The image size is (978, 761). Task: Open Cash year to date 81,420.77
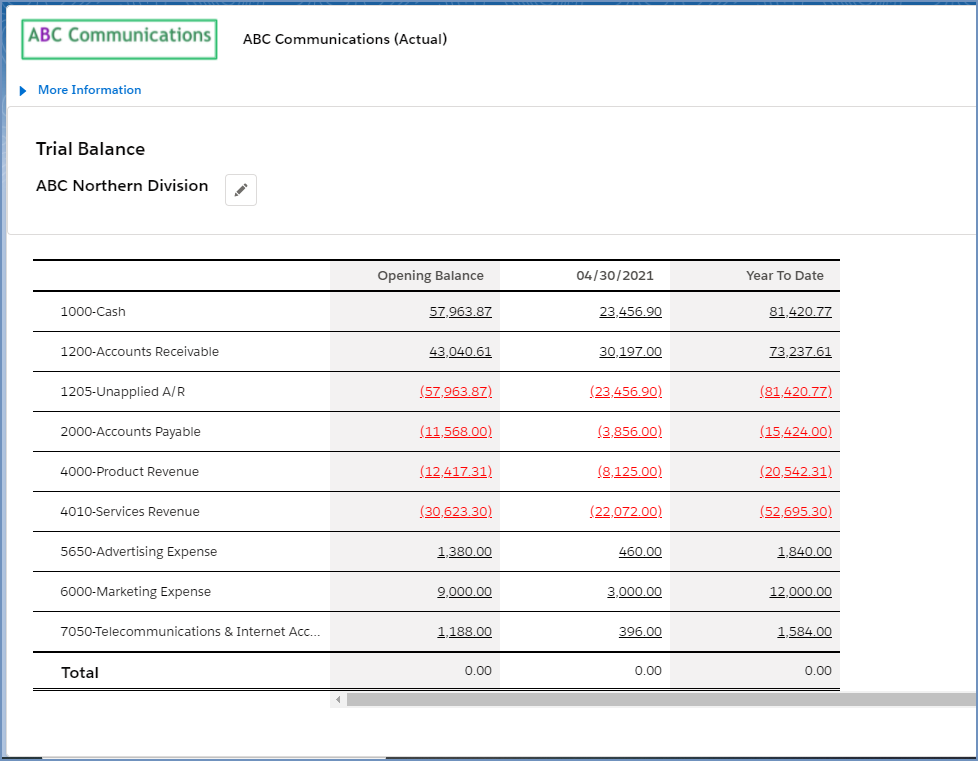click(x=800, y=312)
